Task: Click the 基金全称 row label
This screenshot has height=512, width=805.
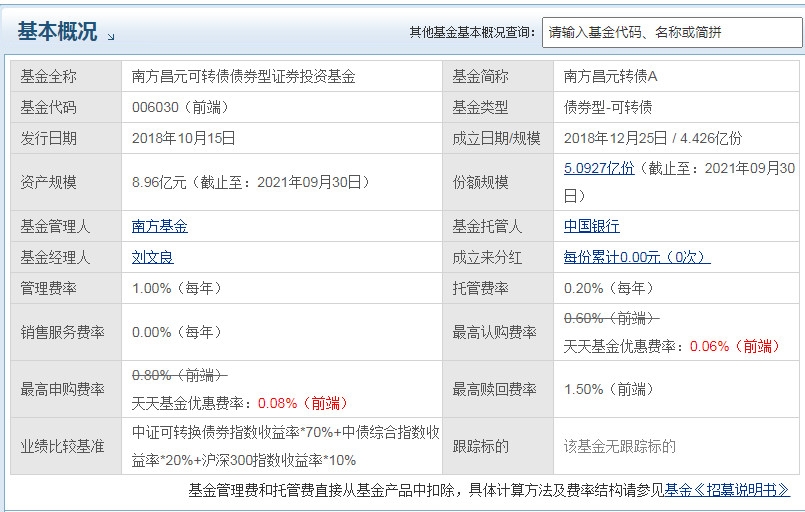Action: coord(48,77)
